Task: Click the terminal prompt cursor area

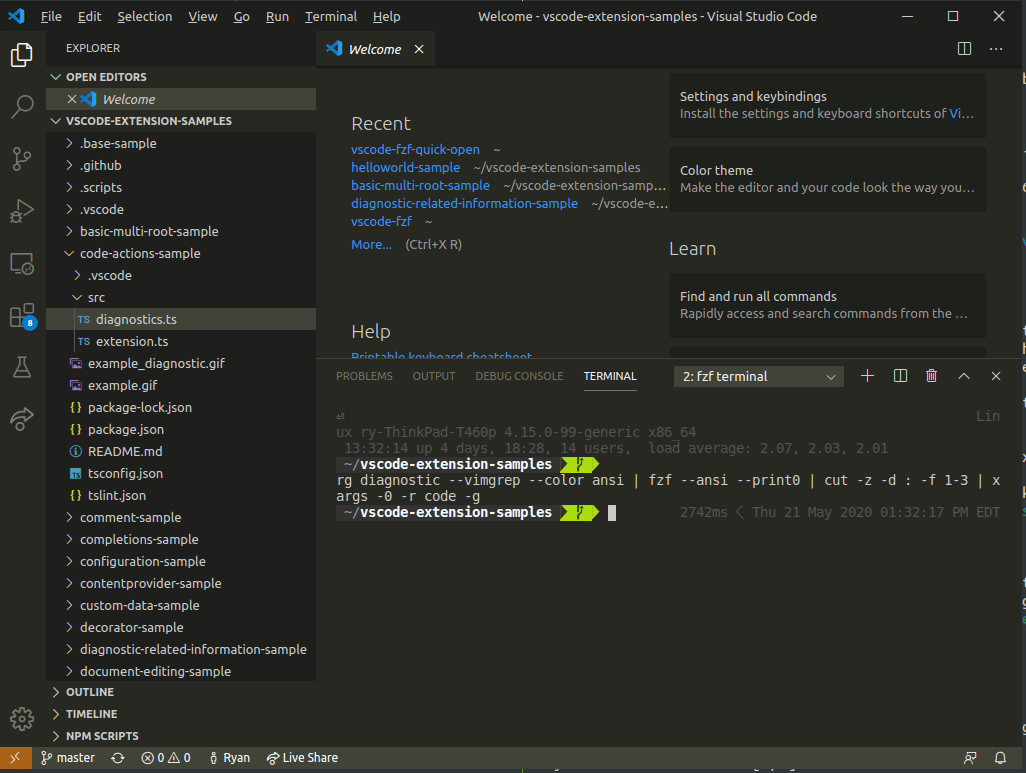Action: pos(612,512)
